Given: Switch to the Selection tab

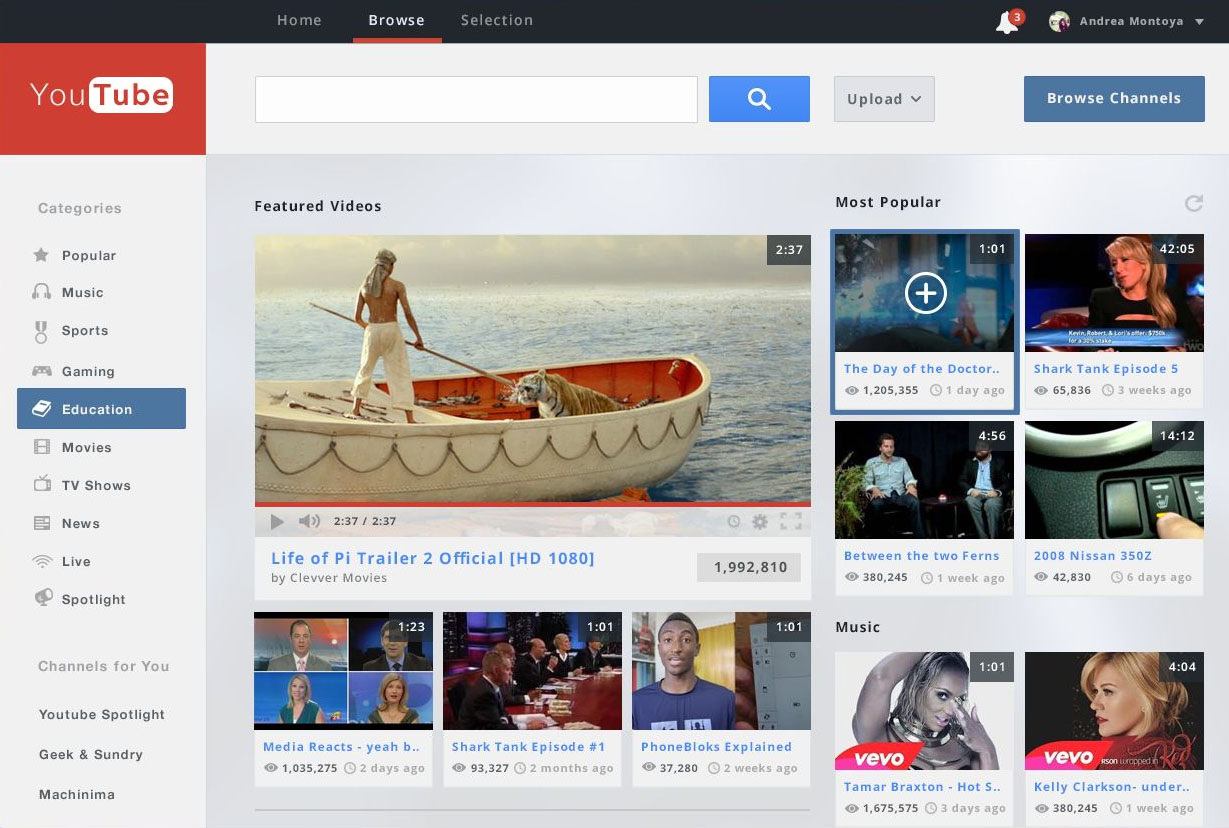Looking at the screenshot, I should [x=497, y=20].
